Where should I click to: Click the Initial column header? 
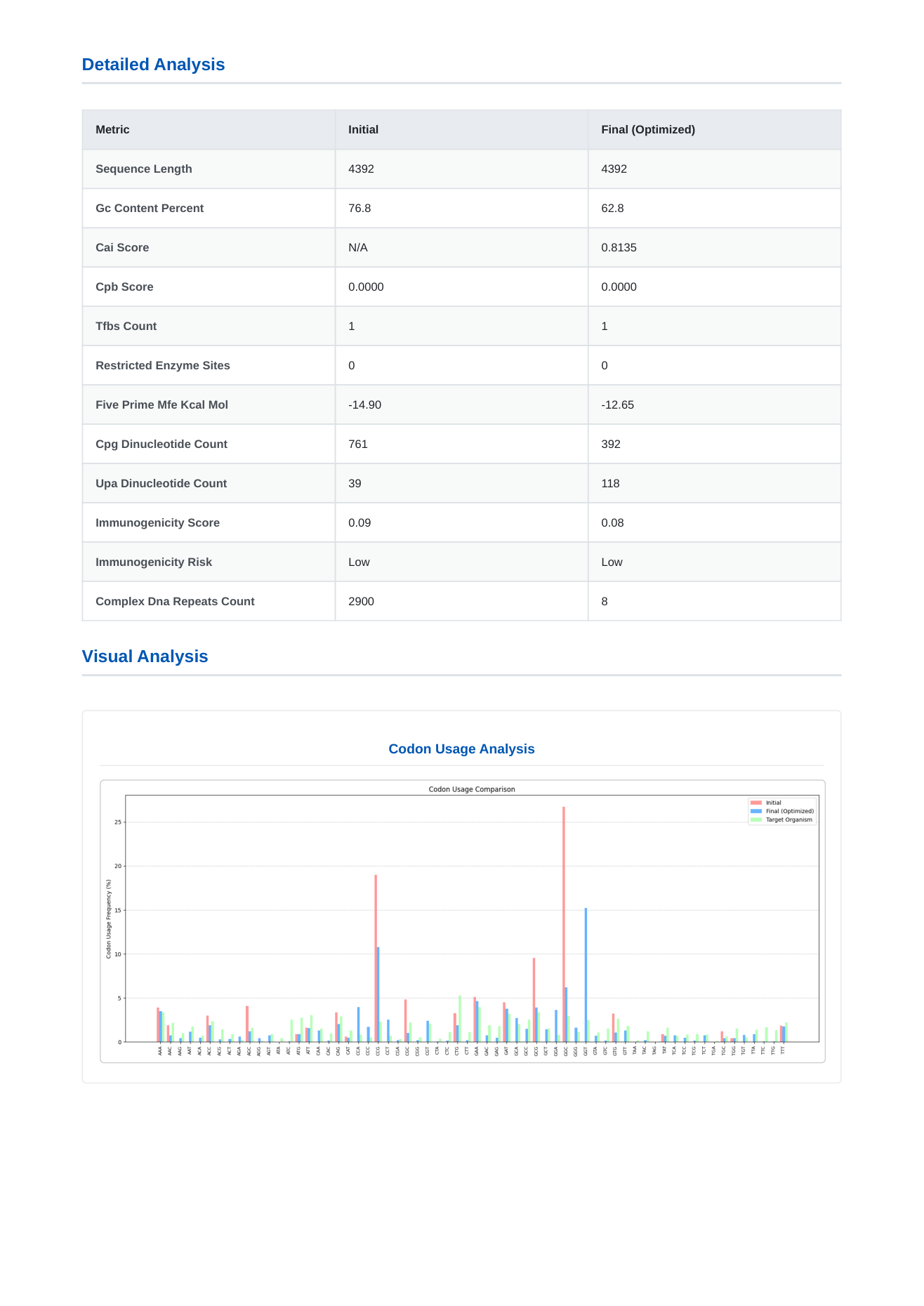363,130
